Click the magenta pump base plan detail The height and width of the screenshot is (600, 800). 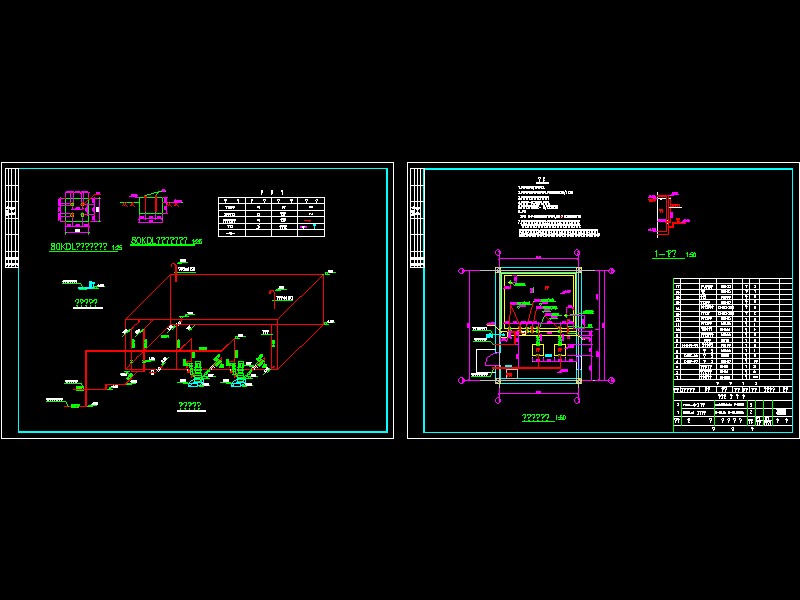80,212
